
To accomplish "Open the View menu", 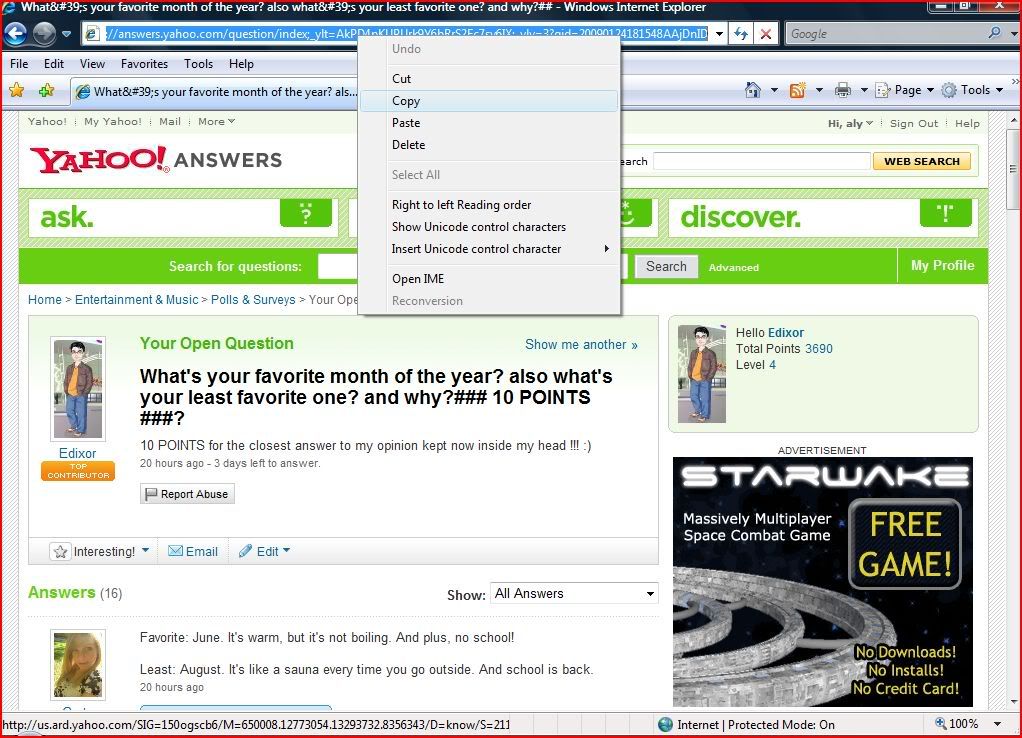I will 92,63.
